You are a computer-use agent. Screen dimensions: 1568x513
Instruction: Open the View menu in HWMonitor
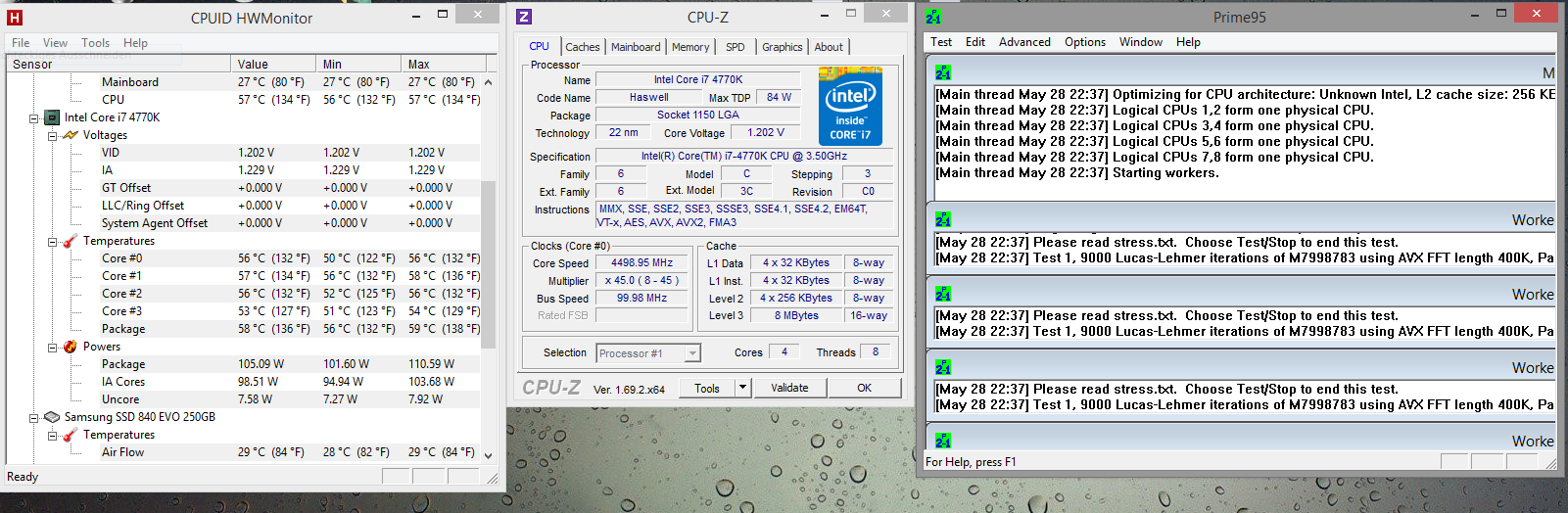[x=55, y=43]
